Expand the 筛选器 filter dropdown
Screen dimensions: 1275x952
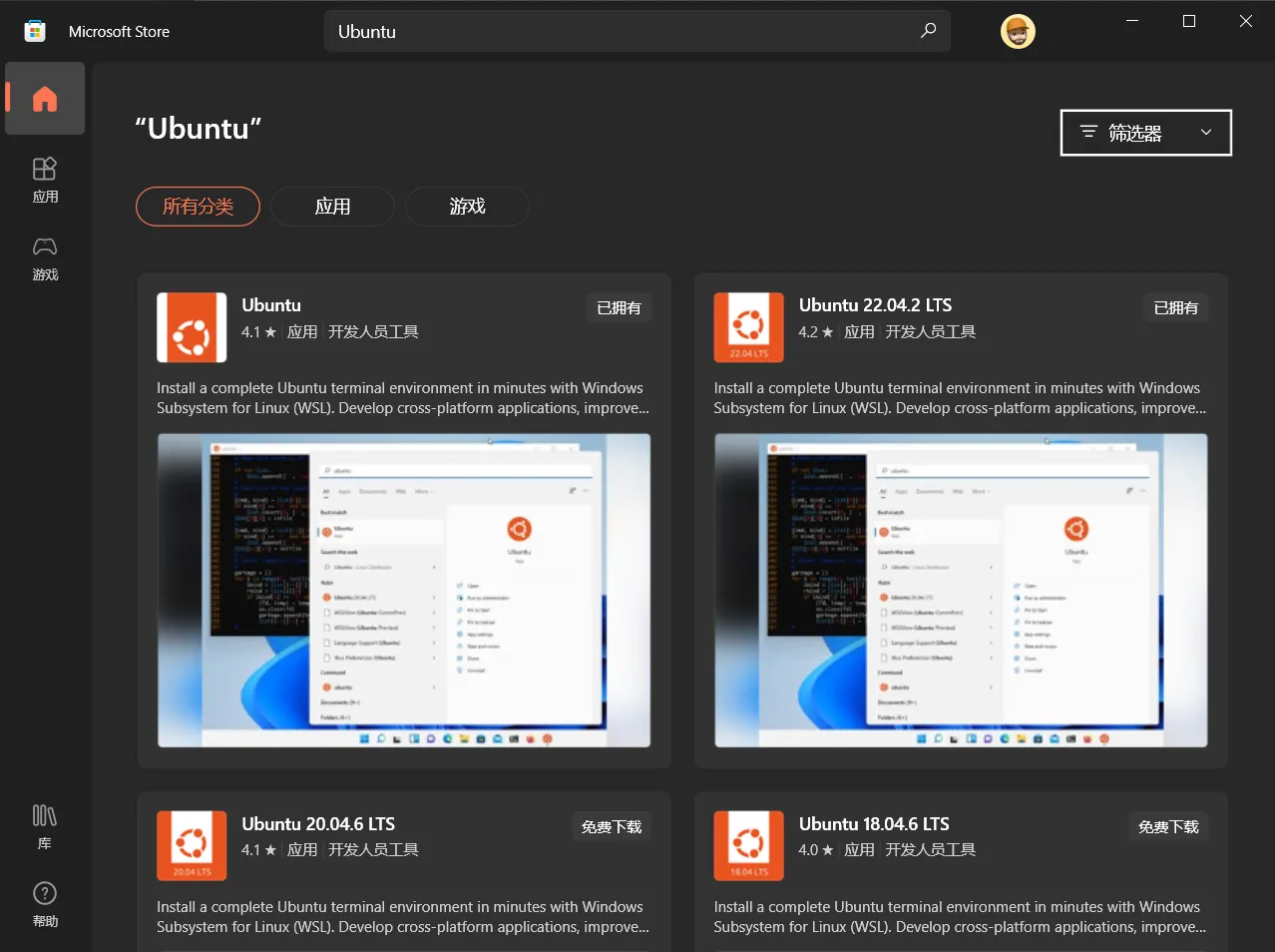point(1146,133)
